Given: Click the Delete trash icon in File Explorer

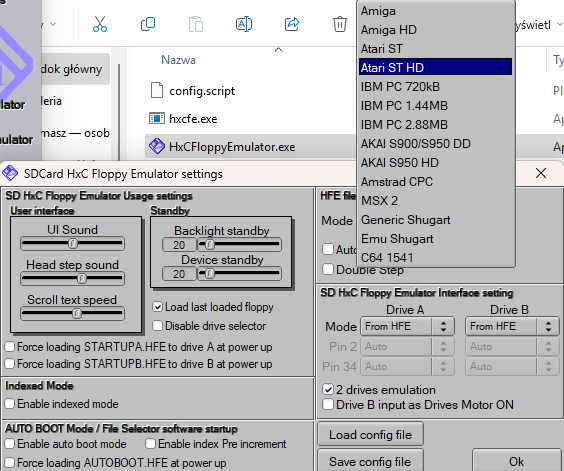Looking at the screenshot, I should coord(340,24).
